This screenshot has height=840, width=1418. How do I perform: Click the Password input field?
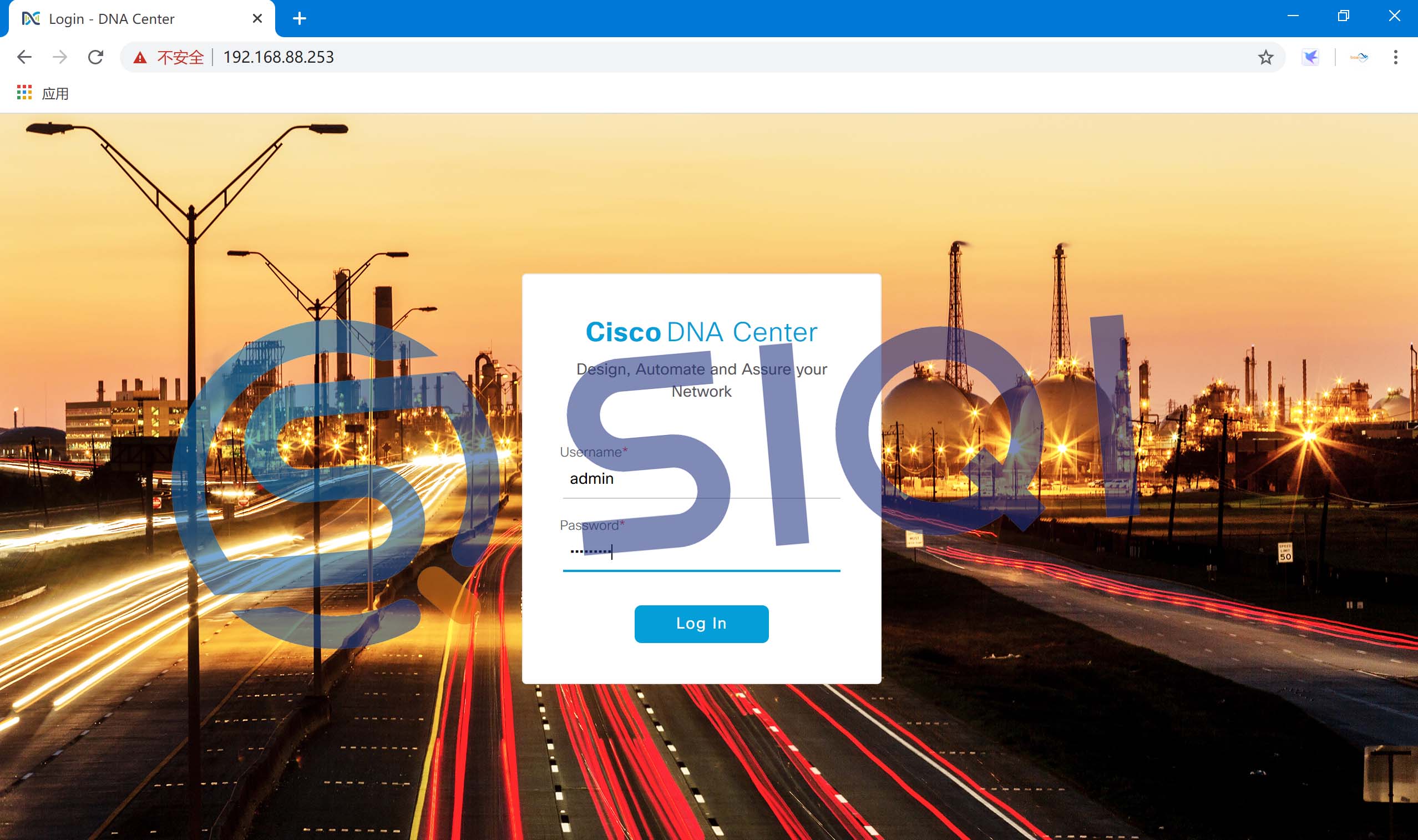pos(701,551)
